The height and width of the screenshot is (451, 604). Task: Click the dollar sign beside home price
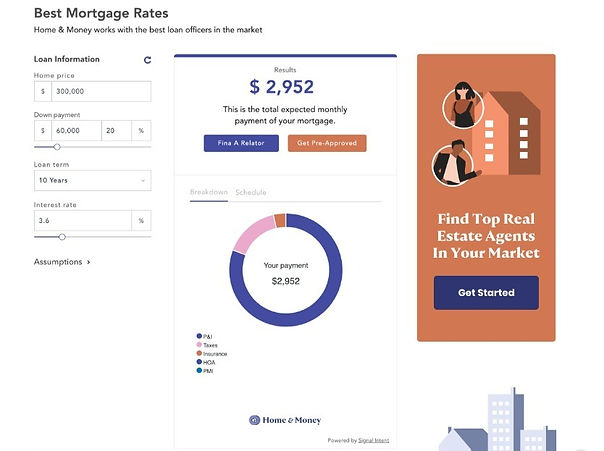[43, 91]
